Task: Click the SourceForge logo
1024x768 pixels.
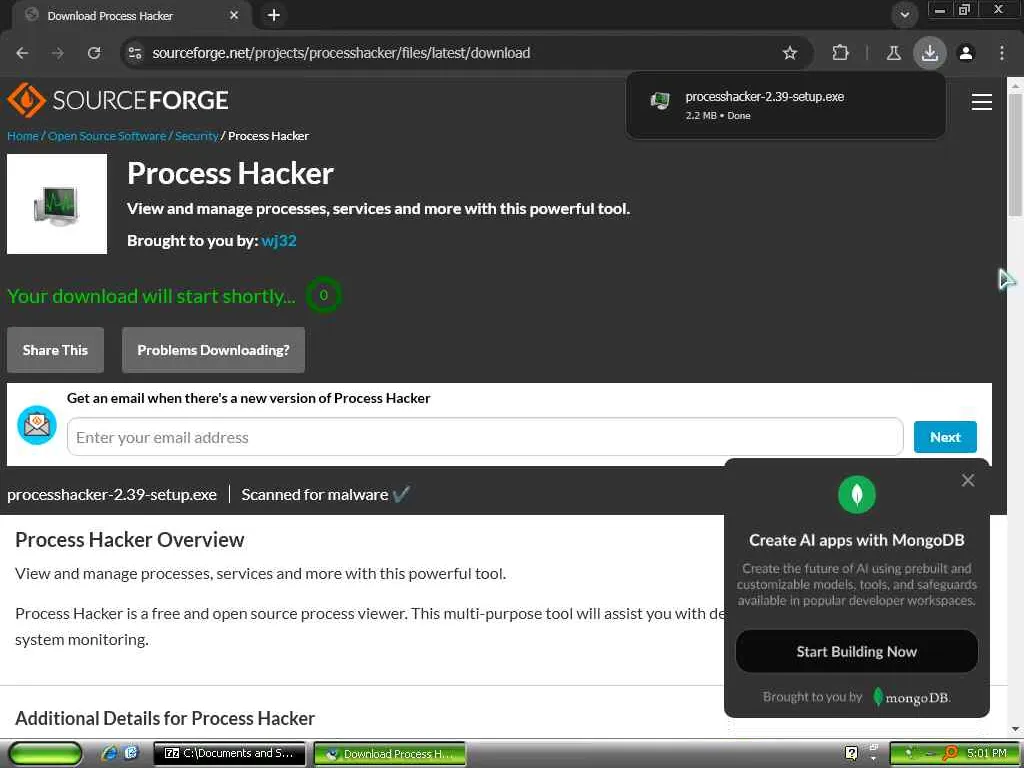Action: (x=118, y=100)
